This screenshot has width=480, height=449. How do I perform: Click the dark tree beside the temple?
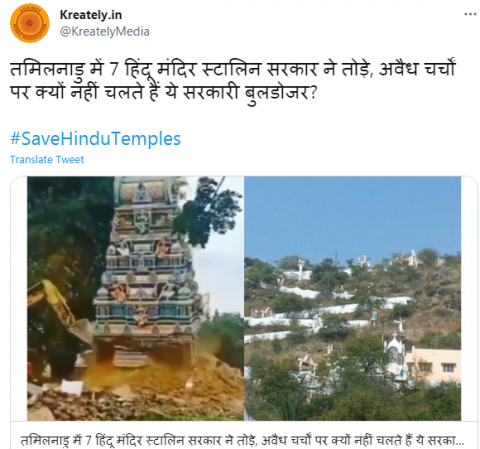67,233
